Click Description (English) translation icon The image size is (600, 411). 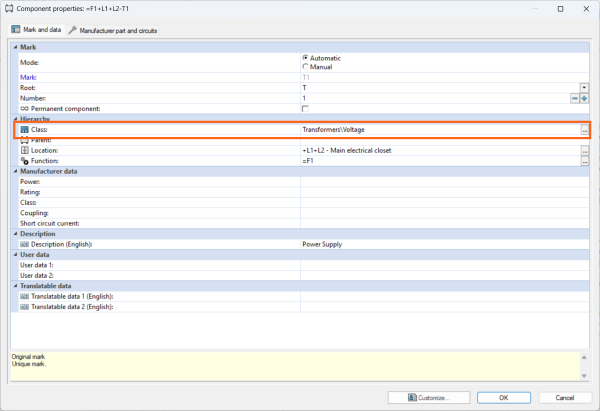coord(24,244)
